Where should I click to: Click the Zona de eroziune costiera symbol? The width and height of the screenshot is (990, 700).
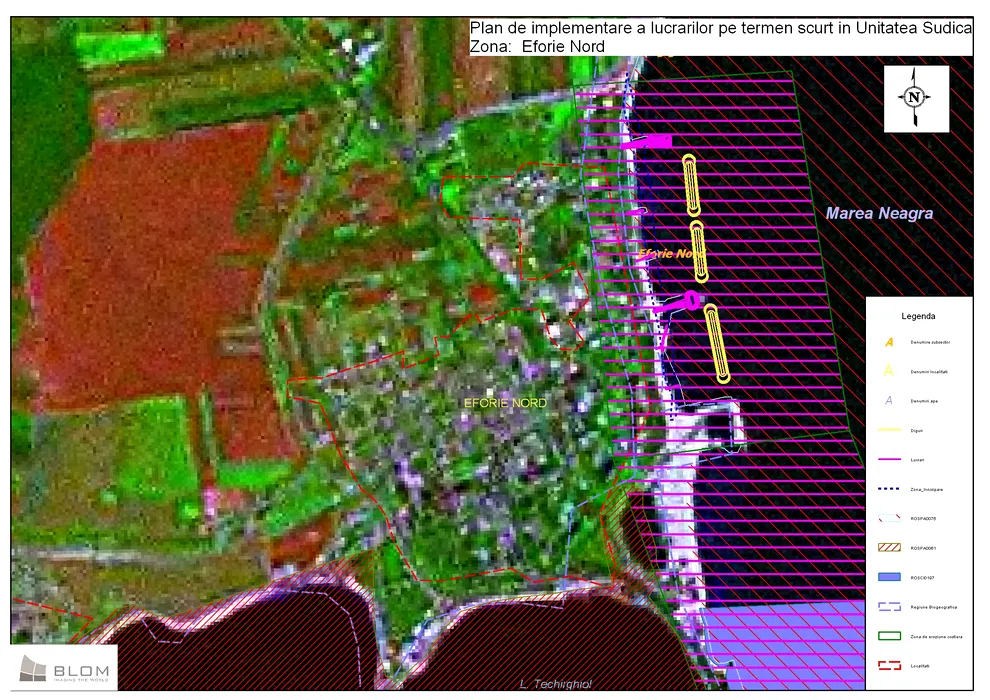889,634
